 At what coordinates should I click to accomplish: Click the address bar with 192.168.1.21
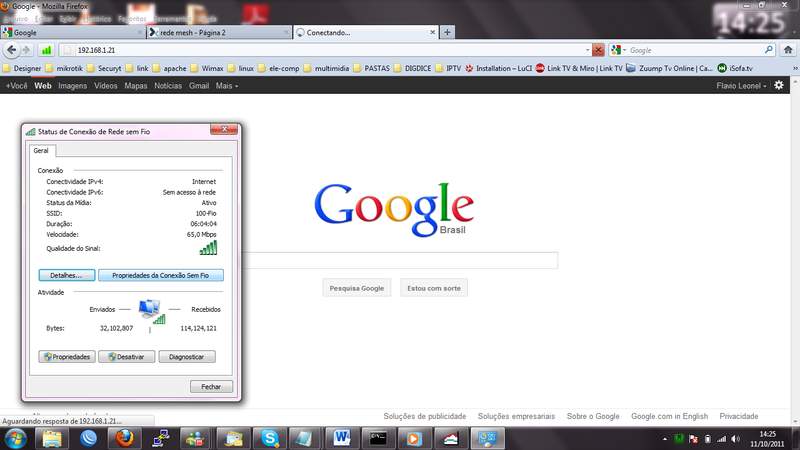[x=327, y=50]
